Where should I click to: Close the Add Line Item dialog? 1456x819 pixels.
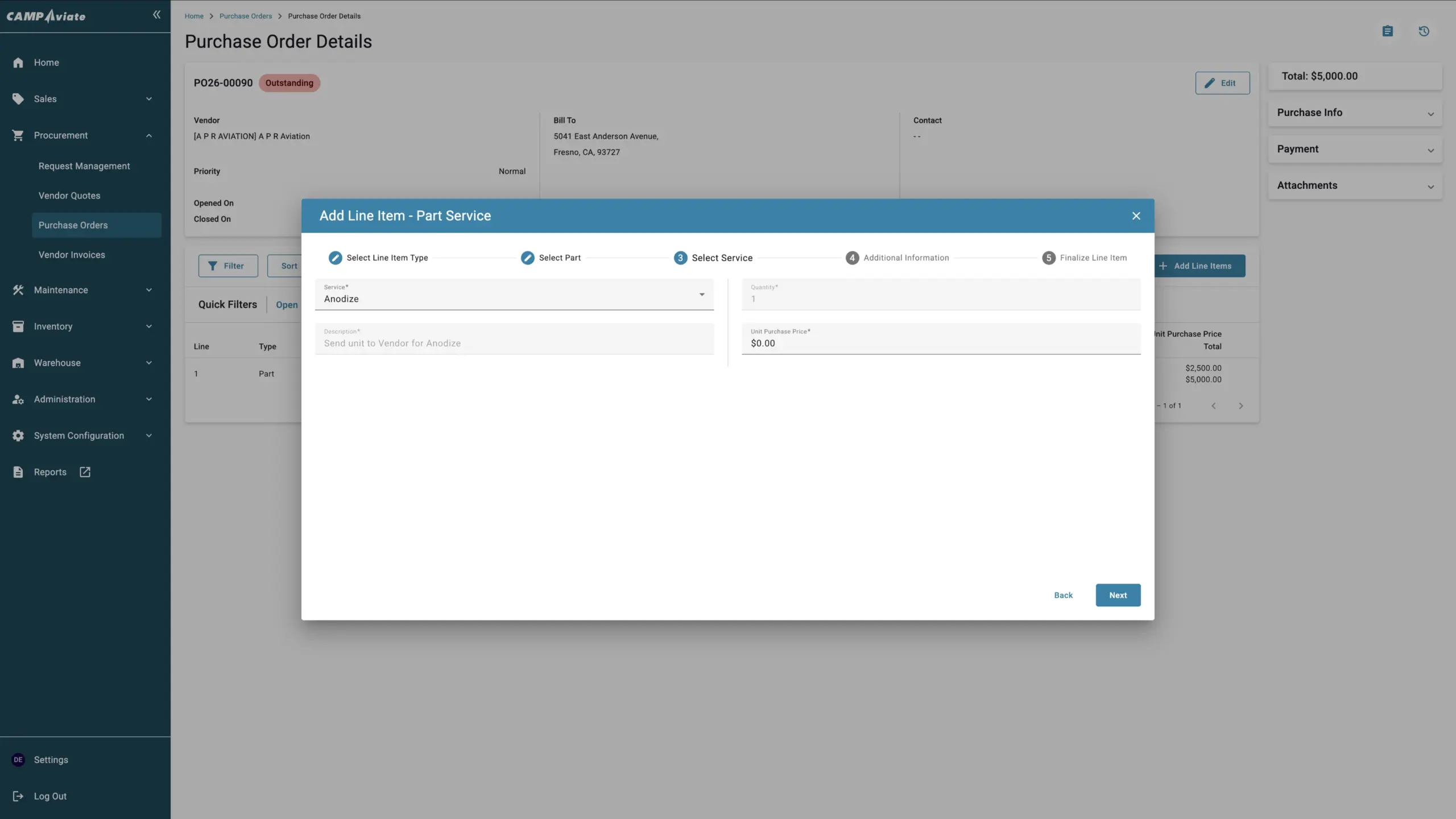1136,216
